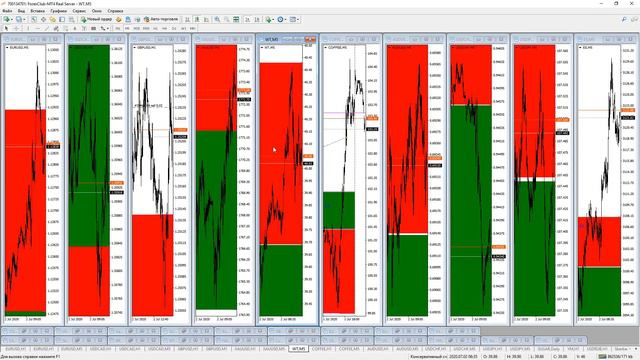Expand the Arrows tool dropdown
The width and height of the screenshot is (640, 360).
pyautogui.click(x=107, y=28)
